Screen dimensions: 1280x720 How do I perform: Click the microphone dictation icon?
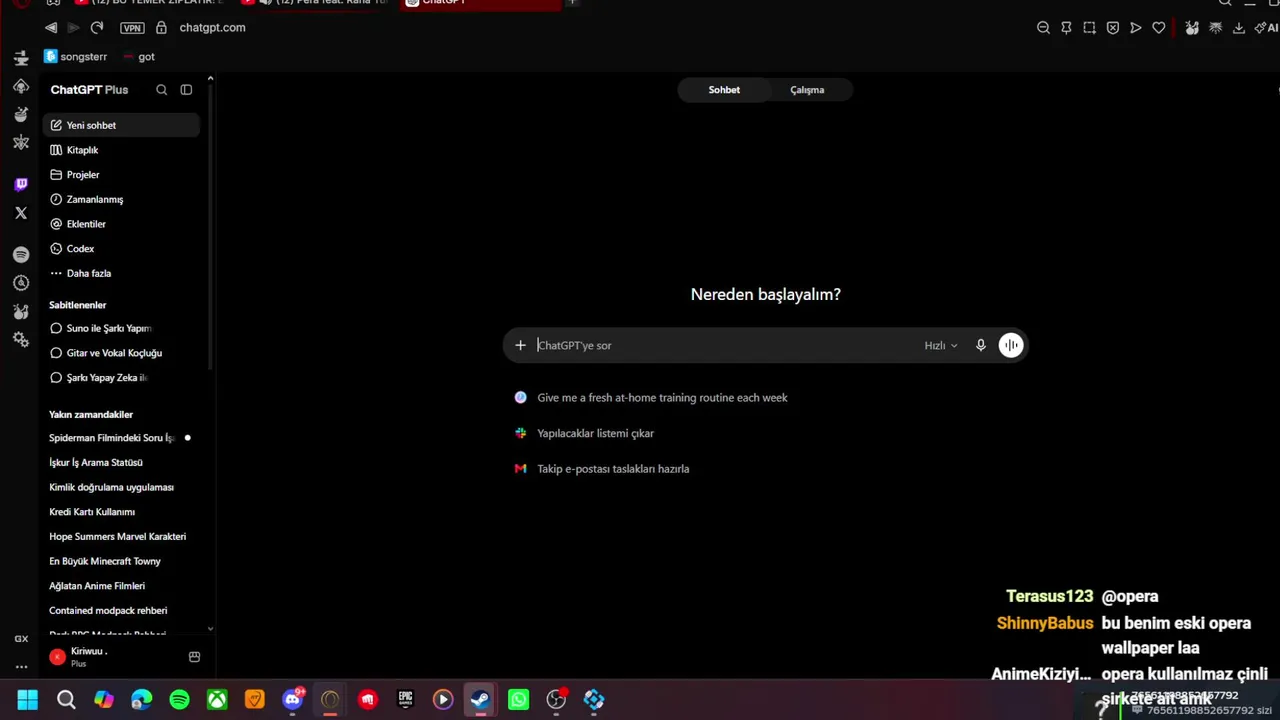pyautogui.click(x=980, y=345)
